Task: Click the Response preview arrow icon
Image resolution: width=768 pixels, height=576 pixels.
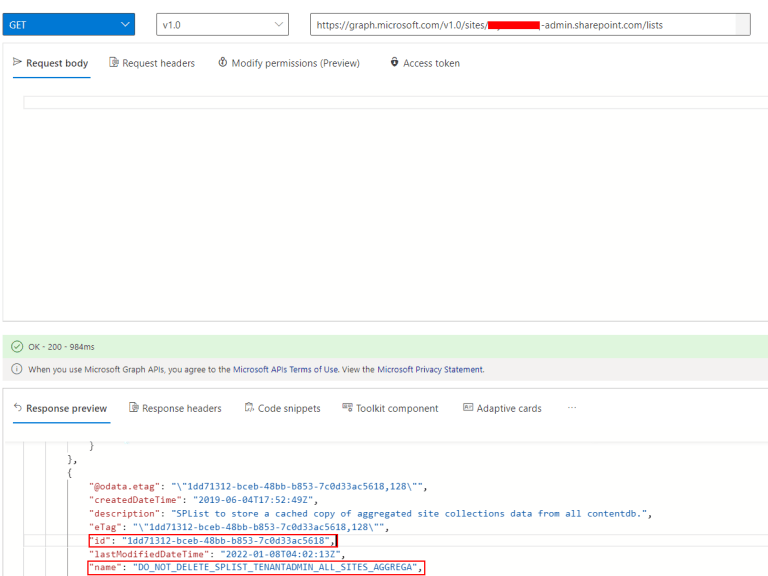Action: coord(18,407)
